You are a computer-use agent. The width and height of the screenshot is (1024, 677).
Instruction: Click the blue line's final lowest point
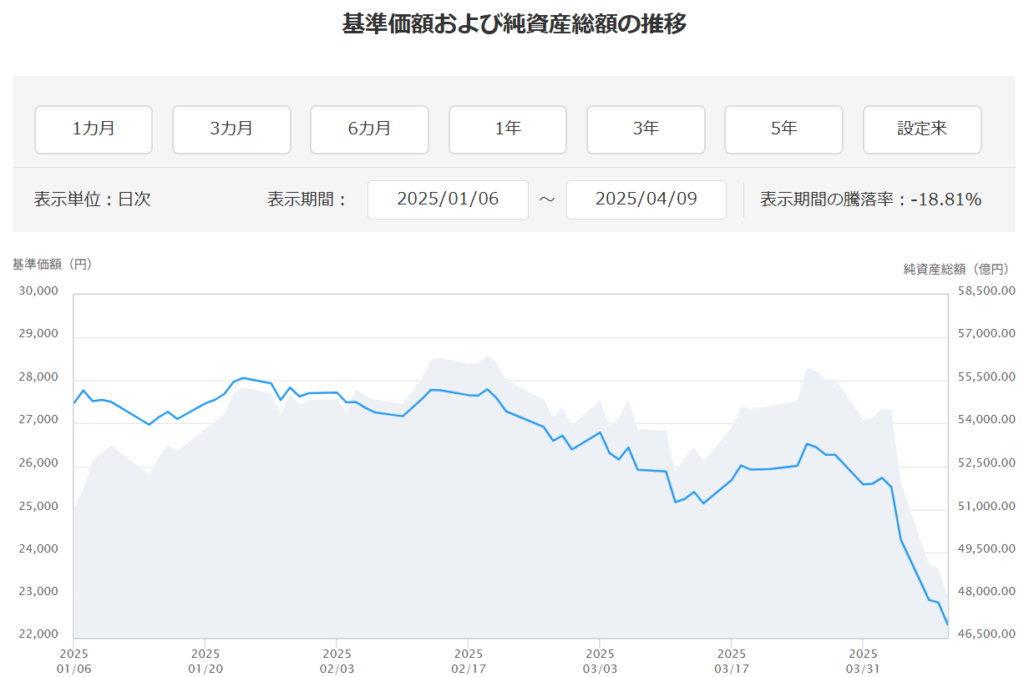pyautogui.click(x=947, y=625)
